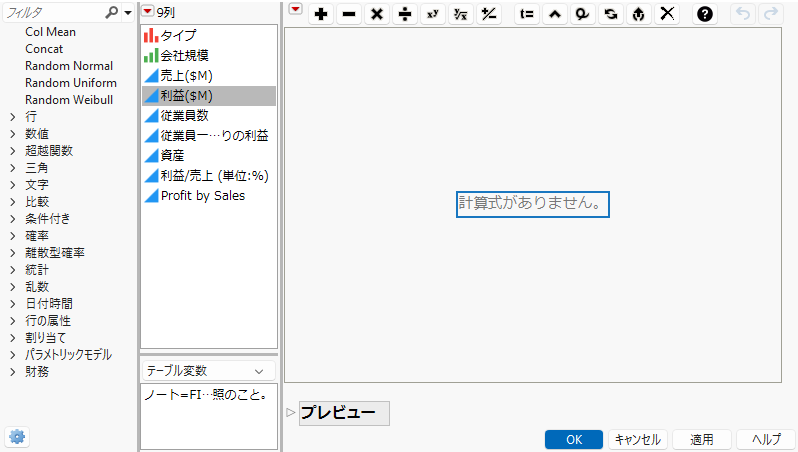Screen dimensions: 798x452
Task: Expand the 財務 function group
Action: coord(13,372)
